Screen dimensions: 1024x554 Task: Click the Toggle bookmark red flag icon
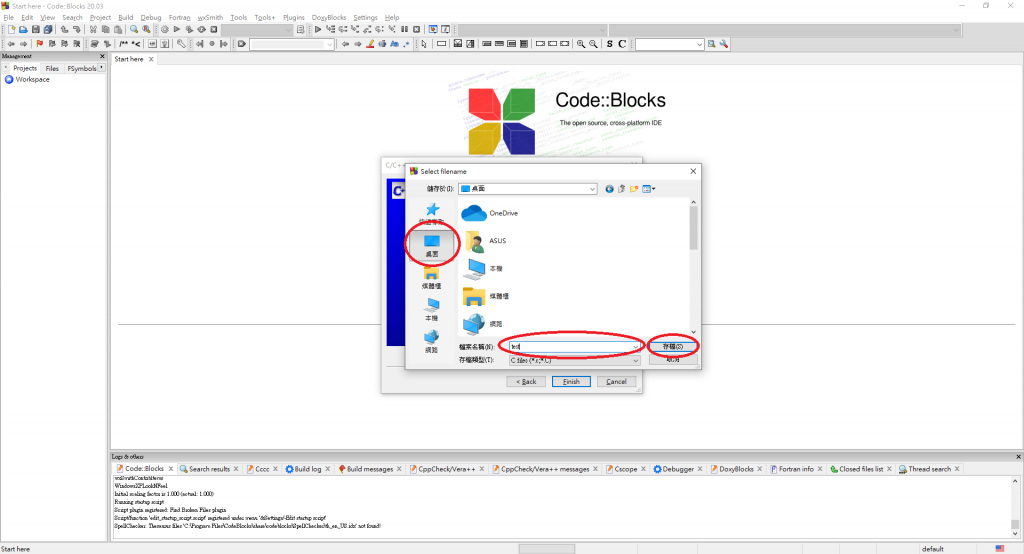coord(39,44)
